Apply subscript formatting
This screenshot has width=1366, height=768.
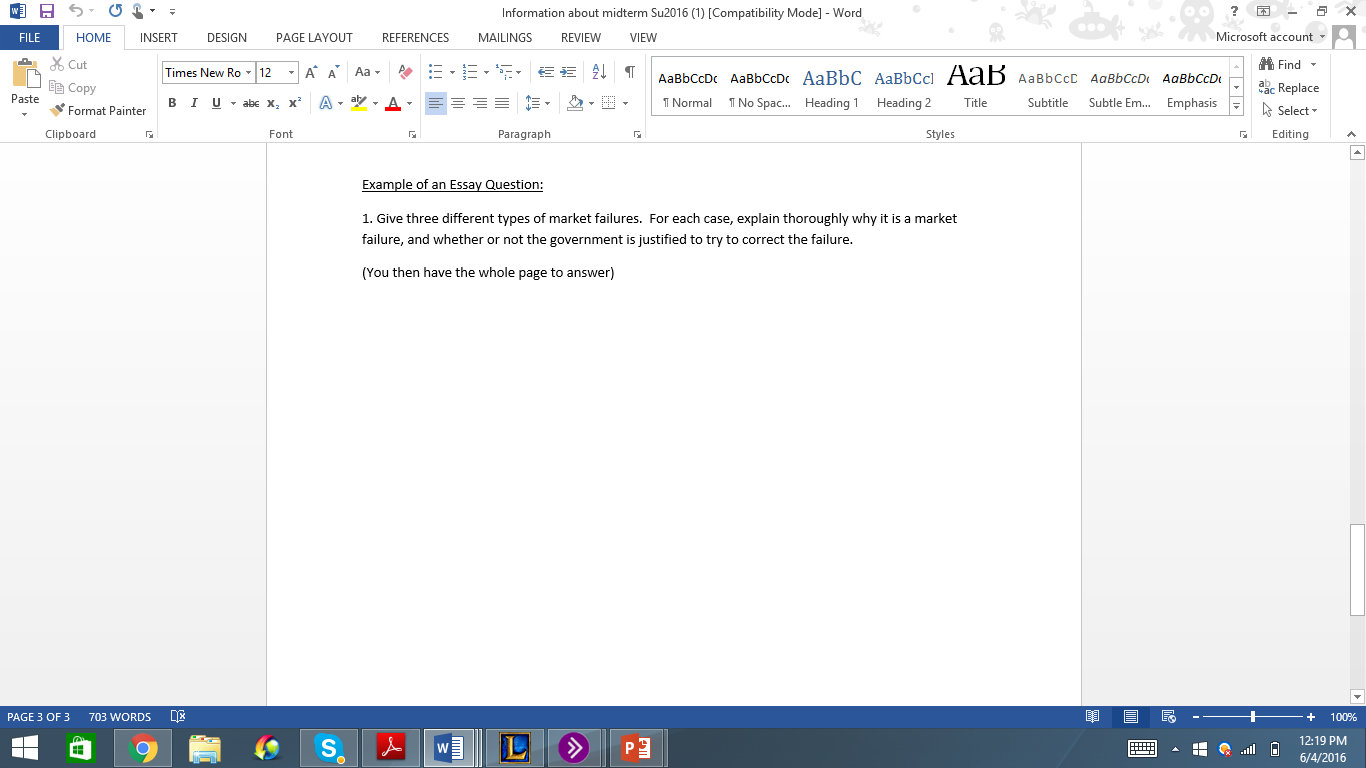pyautogui.click(x=273, y=103)
